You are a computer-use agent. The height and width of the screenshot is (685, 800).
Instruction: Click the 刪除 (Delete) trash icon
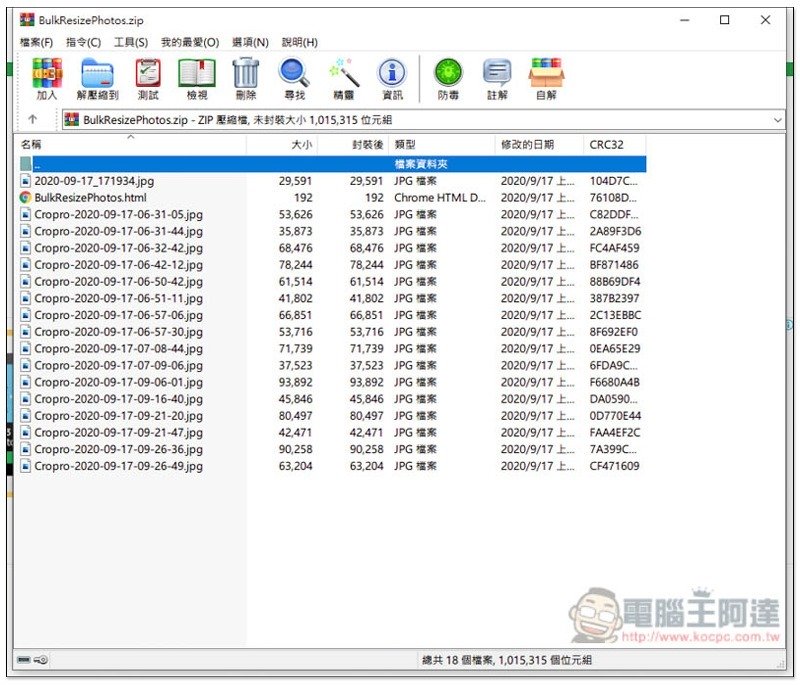(x=245, y=76)
